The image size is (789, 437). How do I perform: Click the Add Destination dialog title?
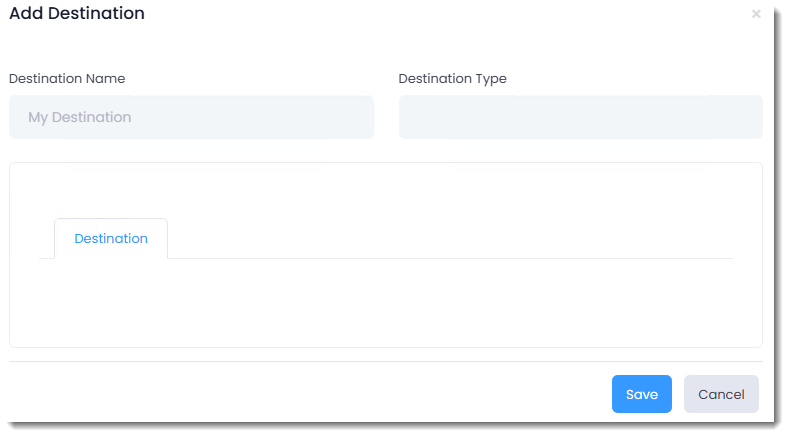(x=77, y=14)
